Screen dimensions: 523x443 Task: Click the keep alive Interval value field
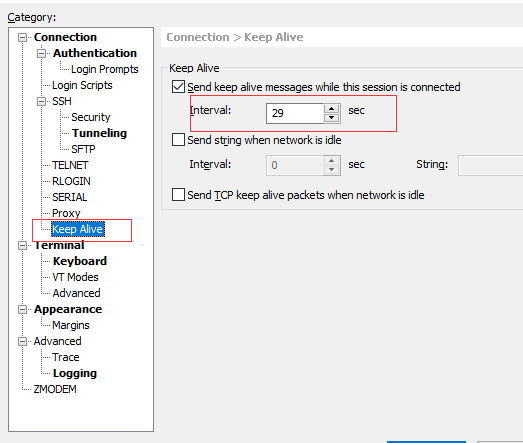point(295,113)
